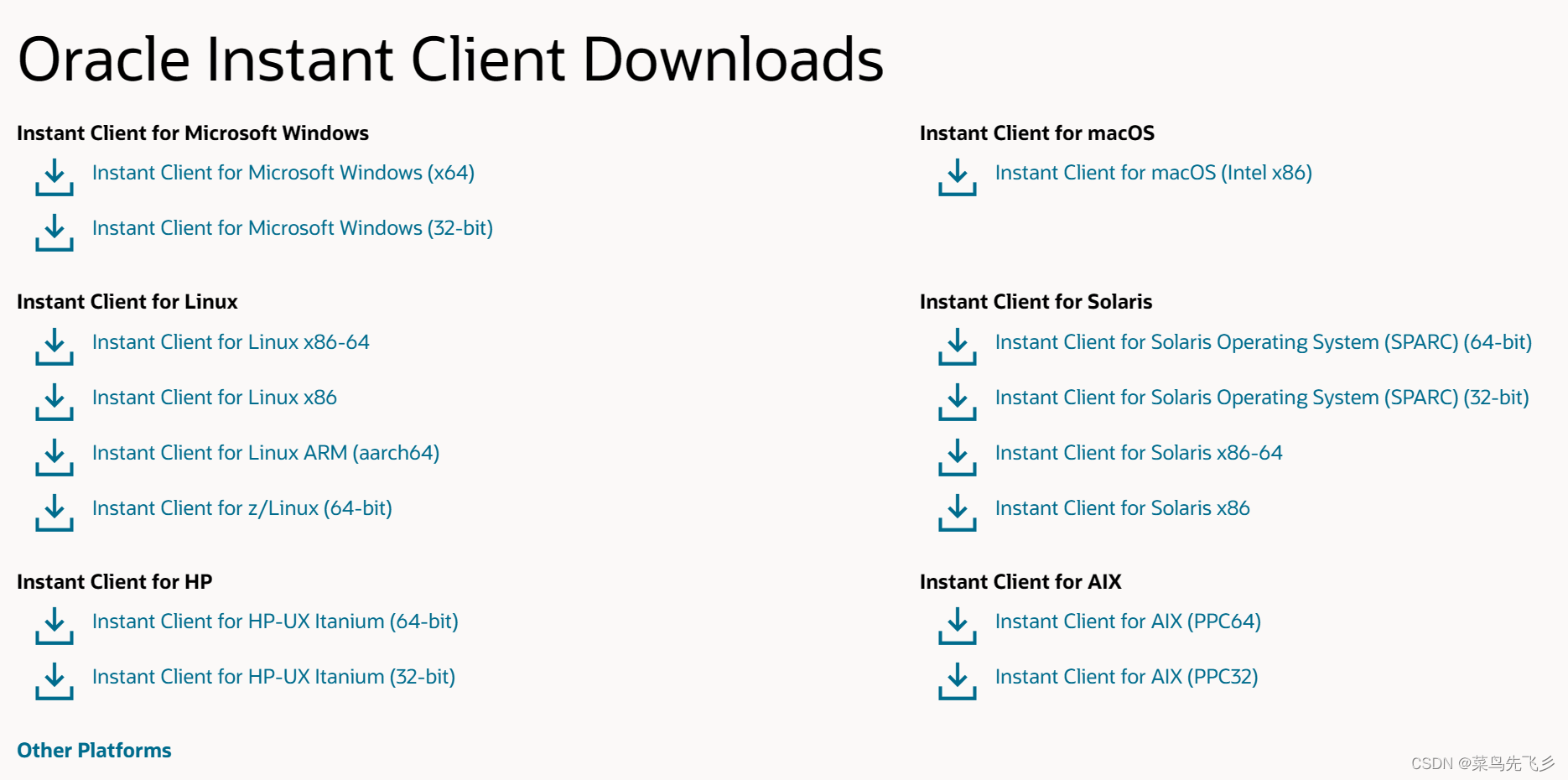Open Instant Client for Microsoft Windows (x64) link
Image resolution: width=1568 pixels, height=780 pixels.
283,173
